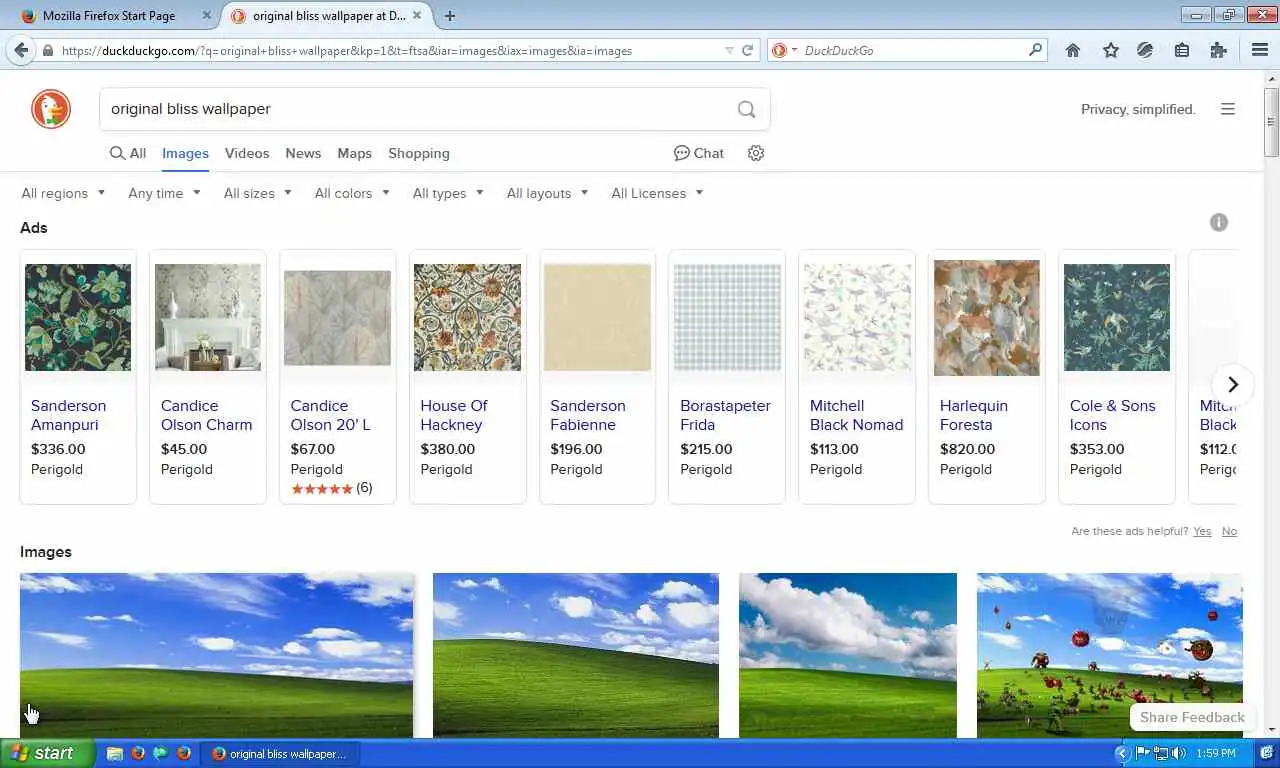
Task: Click the Cole & Sons Icons ad thumbnail
Action: coord(1116,318)
